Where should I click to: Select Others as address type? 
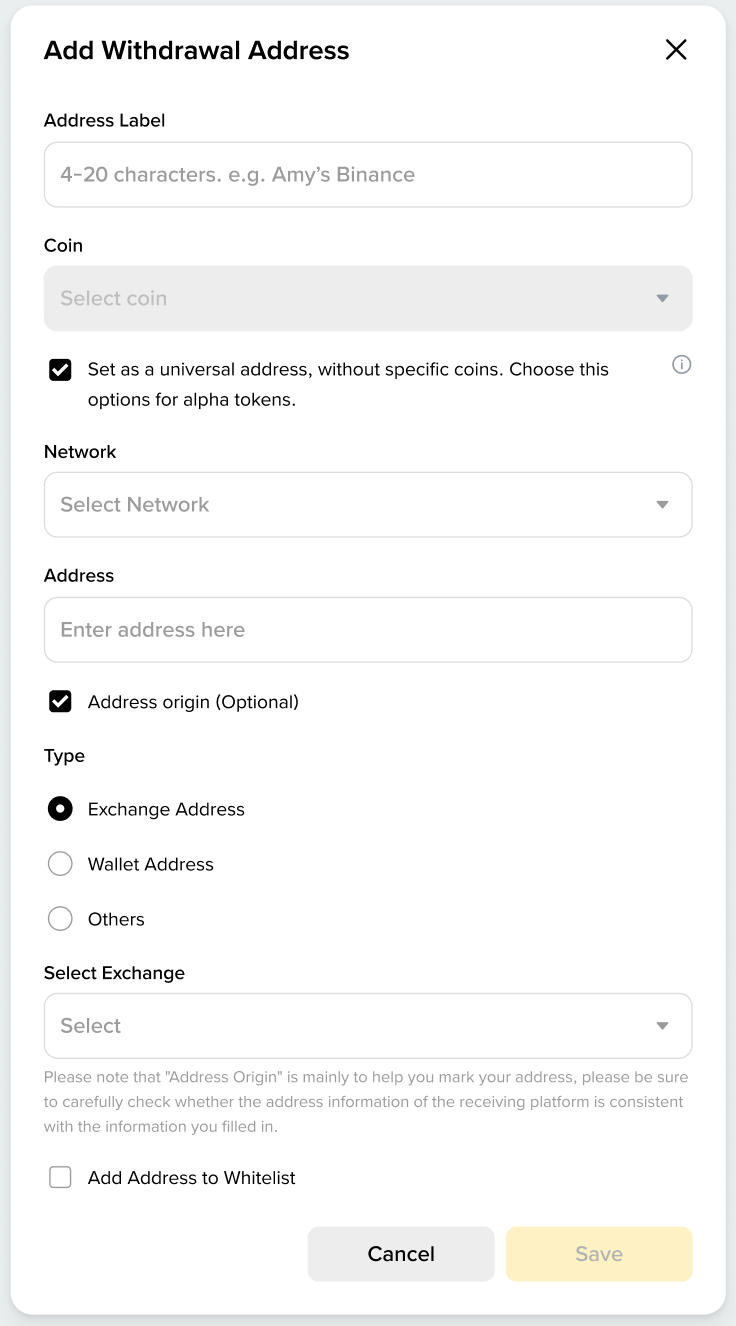tap(61, 919)
